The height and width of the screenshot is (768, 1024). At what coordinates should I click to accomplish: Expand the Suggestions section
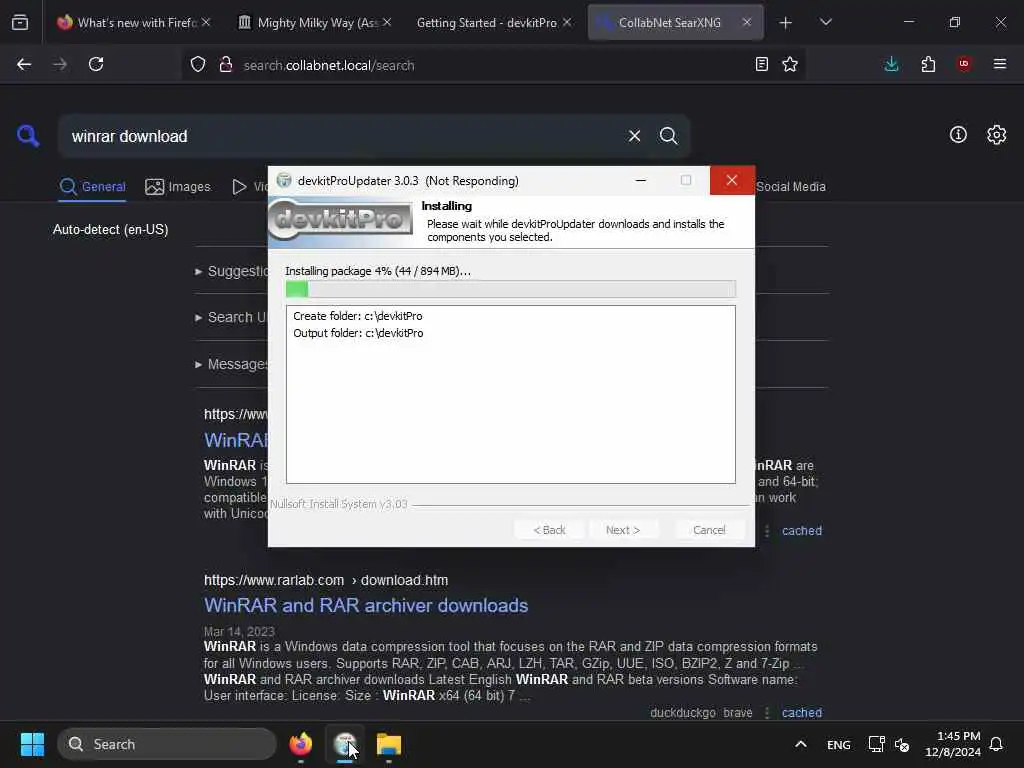(x=232, y=271)
